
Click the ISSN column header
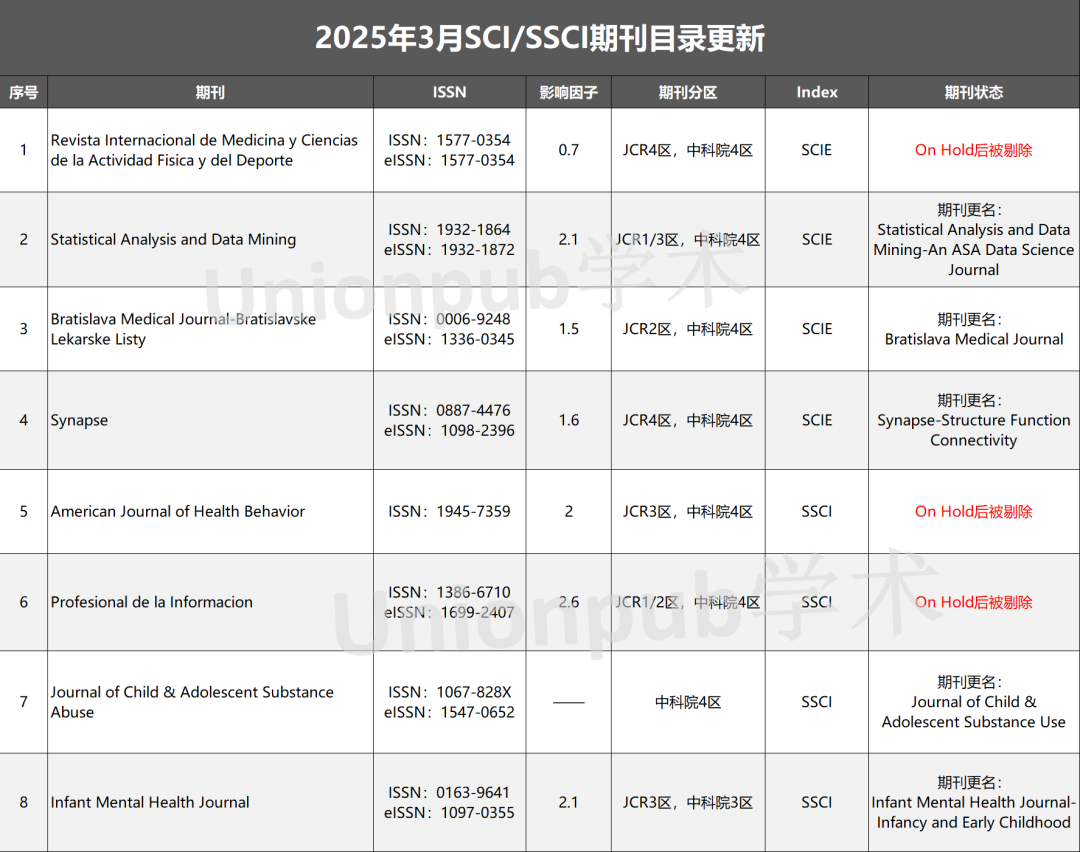tap(449, 92)
